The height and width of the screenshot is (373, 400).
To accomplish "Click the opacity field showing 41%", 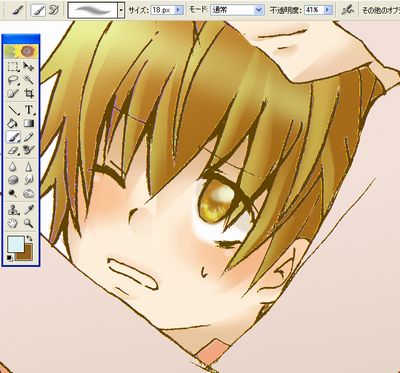I will (x=314, y=10).
